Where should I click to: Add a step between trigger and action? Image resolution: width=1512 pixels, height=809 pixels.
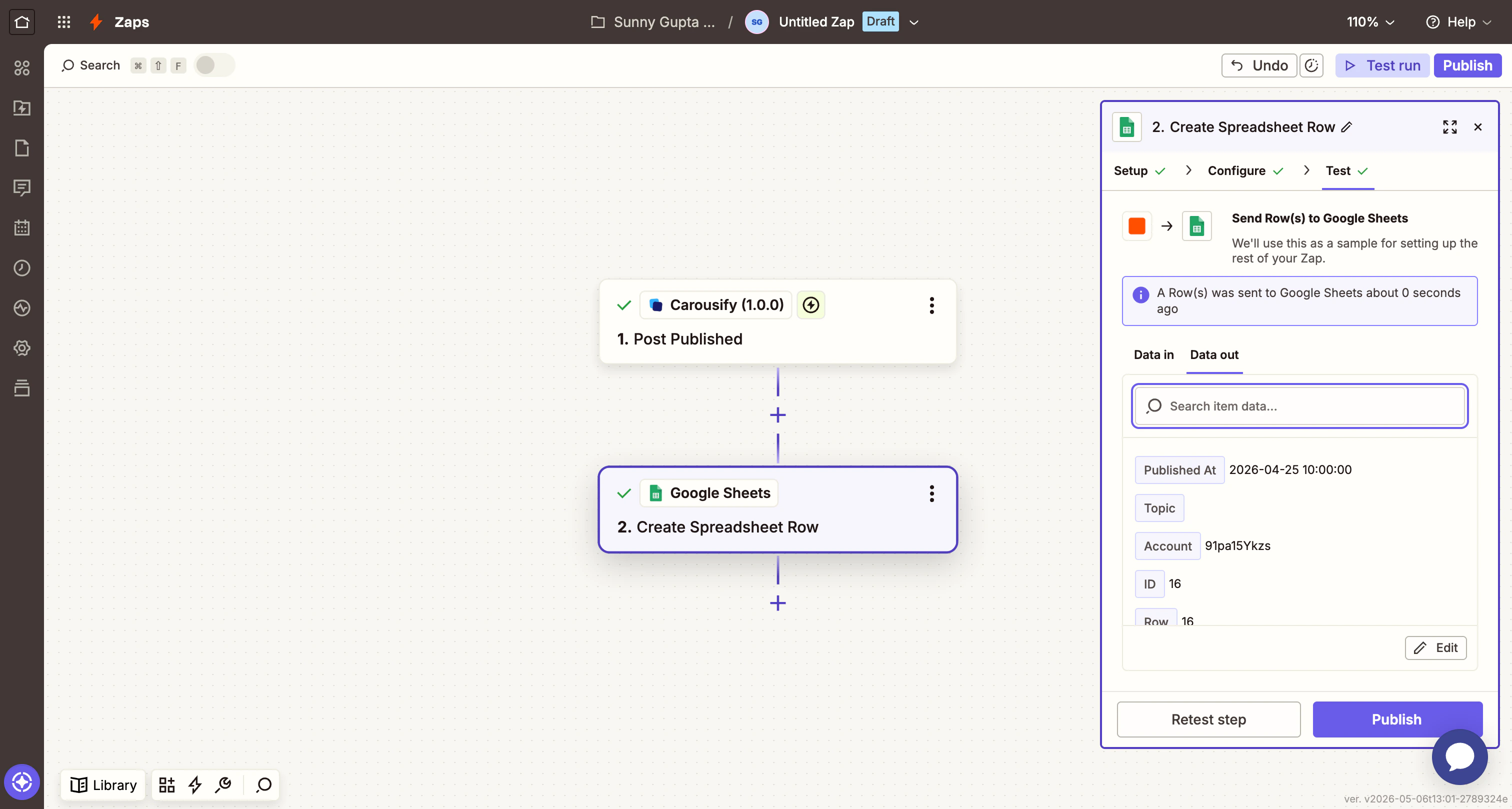coord(777,415)
